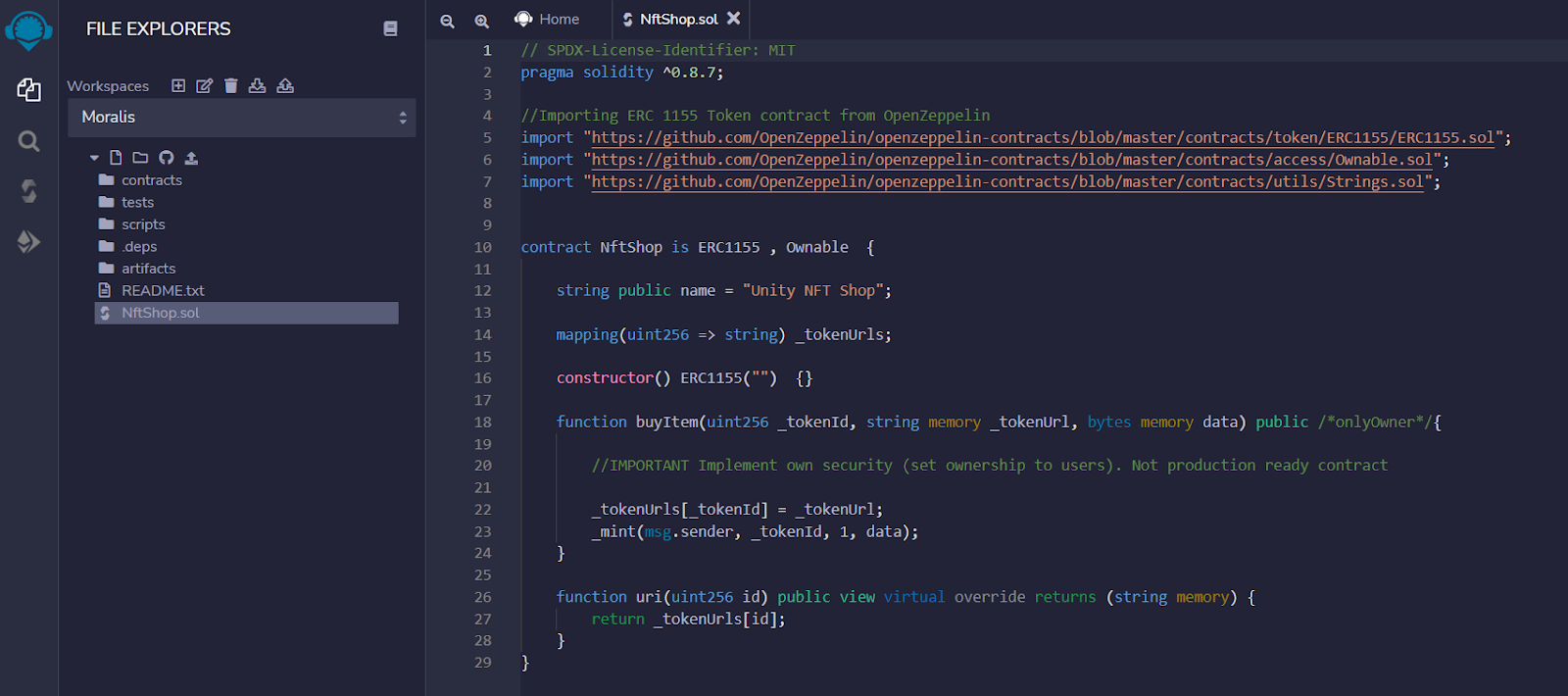Click the _tokenUrls[_tokenId] assignment line
This screenshot has height=696, width=1568.
[x=737, y=509]
